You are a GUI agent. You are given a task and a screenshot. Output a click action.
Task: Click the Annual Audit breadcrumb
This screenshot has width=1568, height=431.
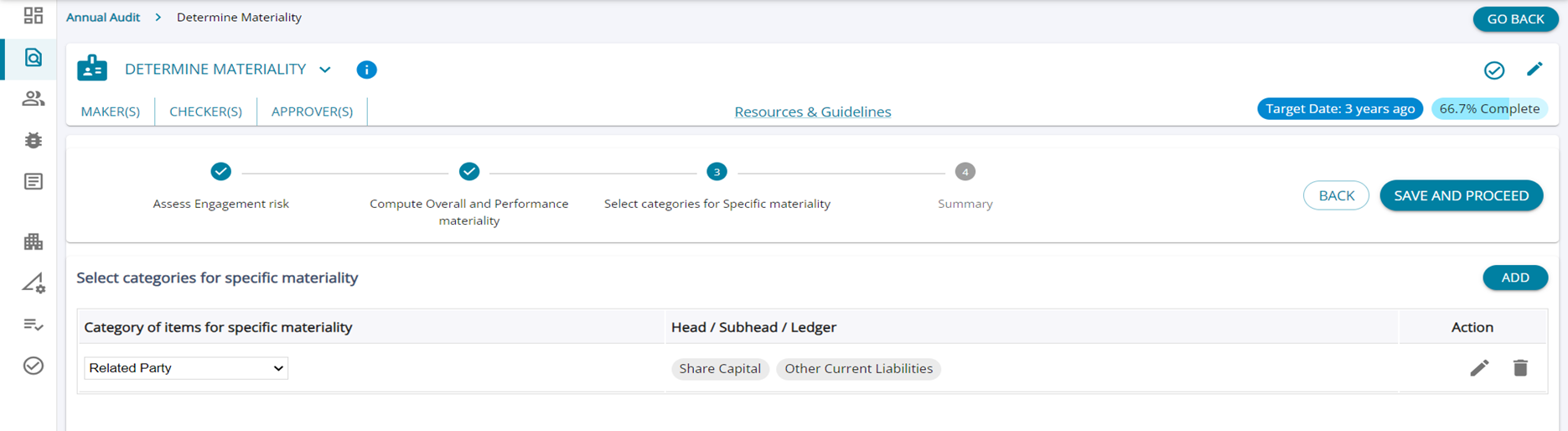coord(103,18)
